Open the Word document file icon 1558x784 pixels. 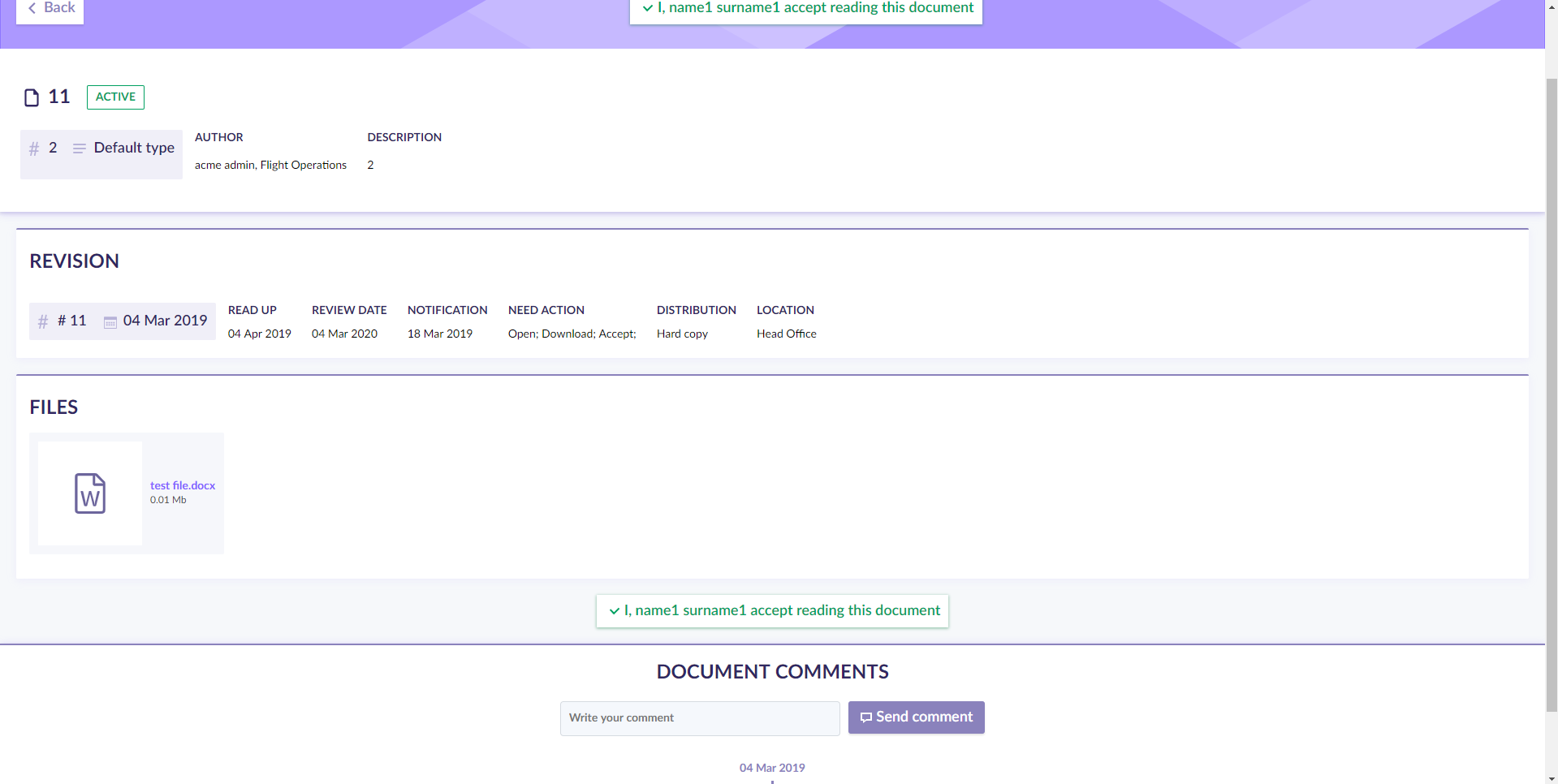tap(90, 493)
